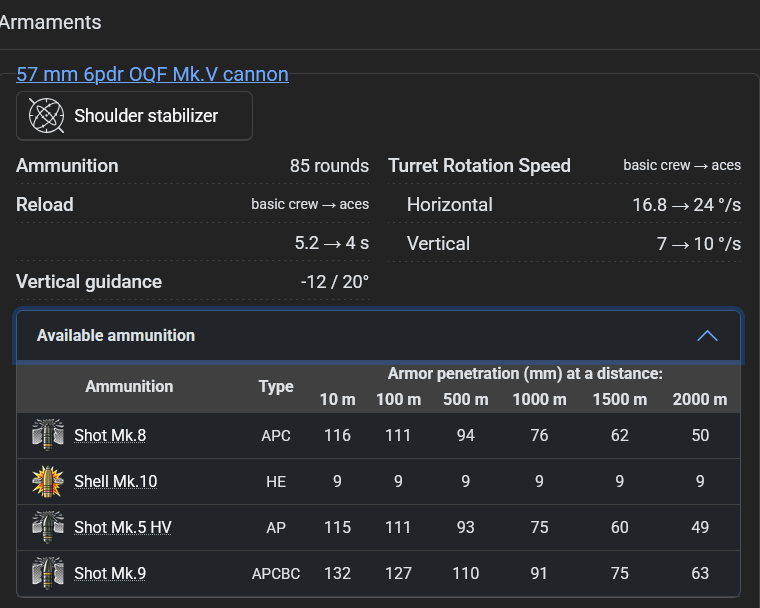This screenshot has height=608, width=760.
Task: Click the Shot Mk.8 shell icon
Action: [x=48, y=435]
